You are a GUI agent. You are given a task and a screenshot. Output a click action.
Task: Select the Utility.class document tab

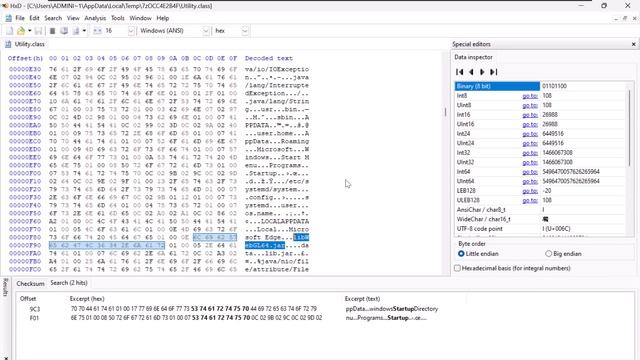tap(25, 44)
